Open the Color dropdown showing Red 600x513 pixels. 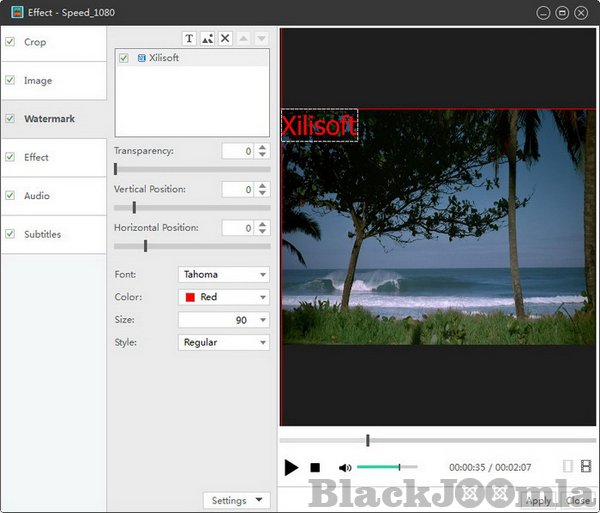[223, 297]
